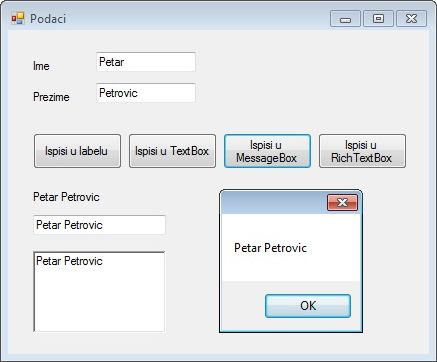
Task: Focus the Prezime field containing Petrovic
Action: (x=146, y=93)
